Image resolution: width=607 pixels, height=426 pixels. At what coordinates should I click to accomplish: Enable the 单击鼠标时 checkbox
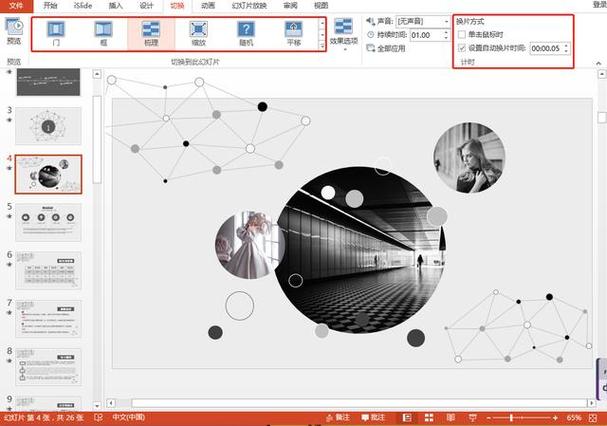(x=461, y=34)
